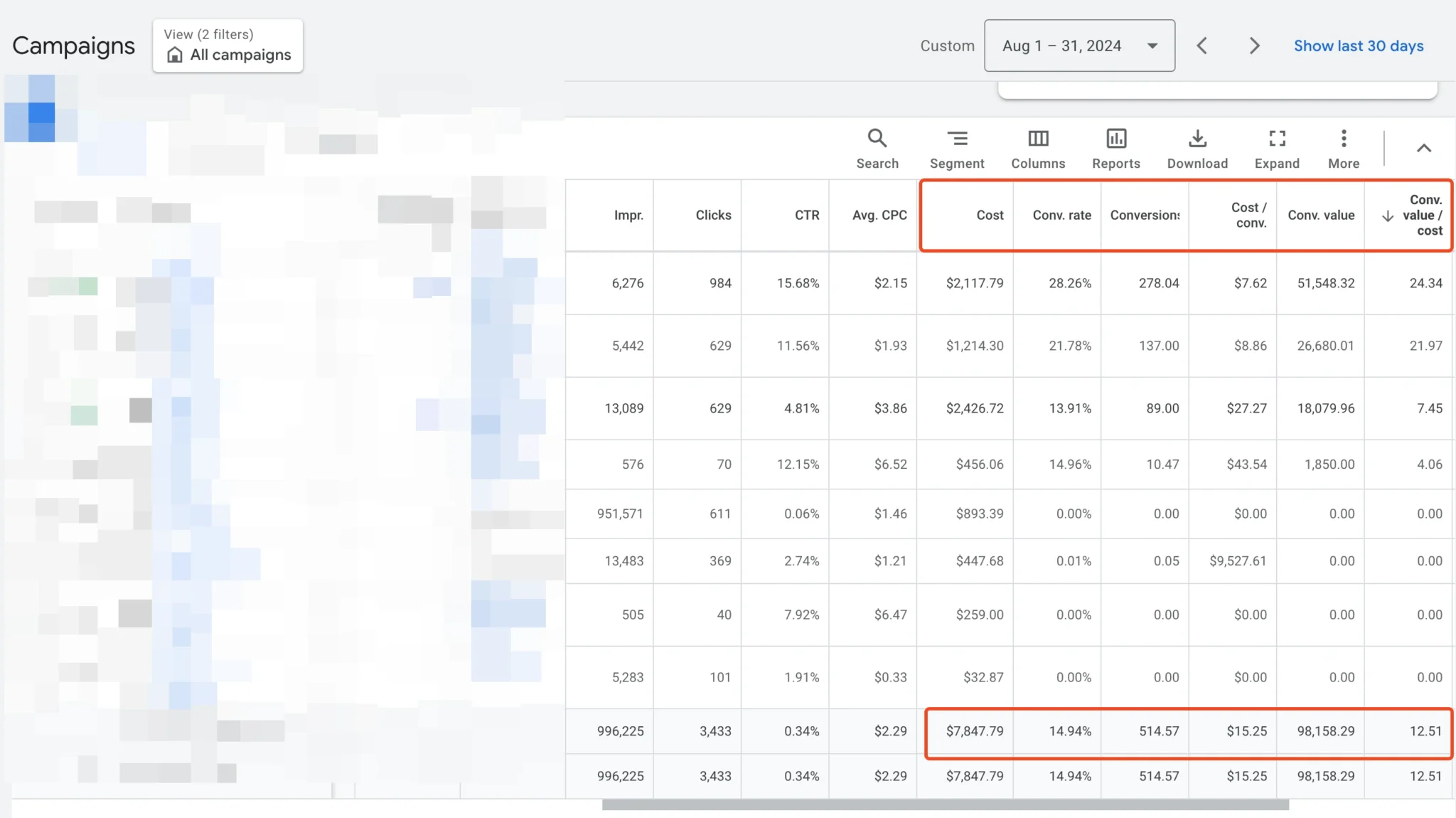Open the table Search tool

[877, 148]
